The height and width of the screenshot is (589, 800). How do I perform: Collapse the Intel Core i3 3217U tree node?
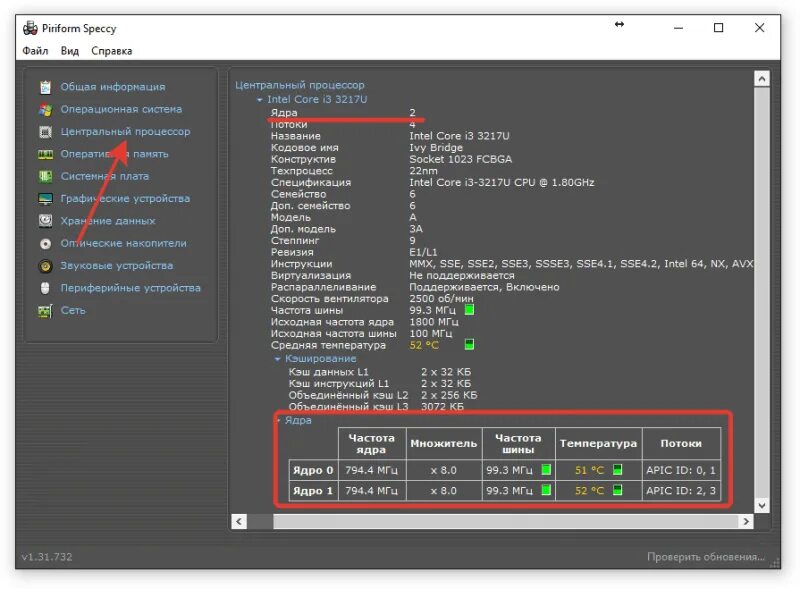(260, 100)
